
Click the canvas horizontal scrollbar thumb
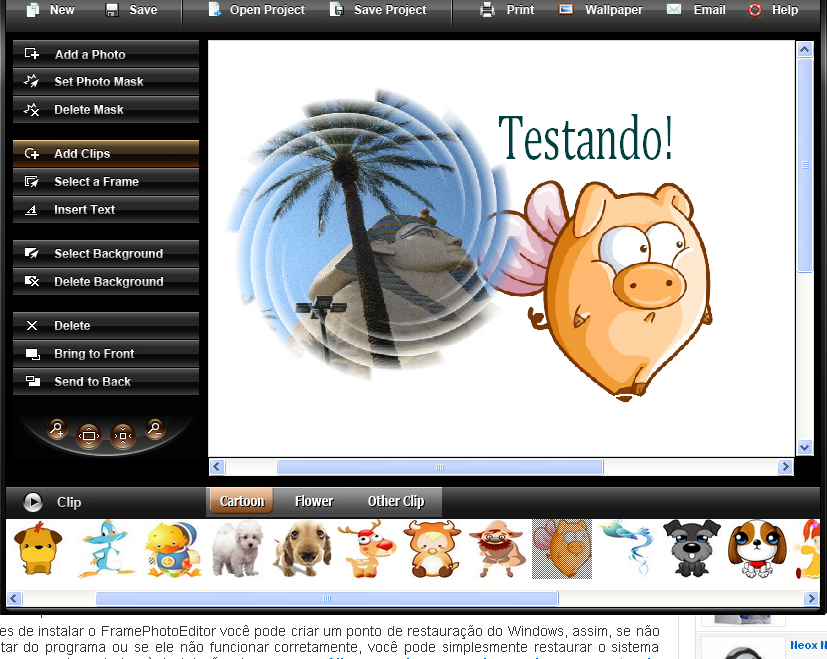click(x=440, y=467)
